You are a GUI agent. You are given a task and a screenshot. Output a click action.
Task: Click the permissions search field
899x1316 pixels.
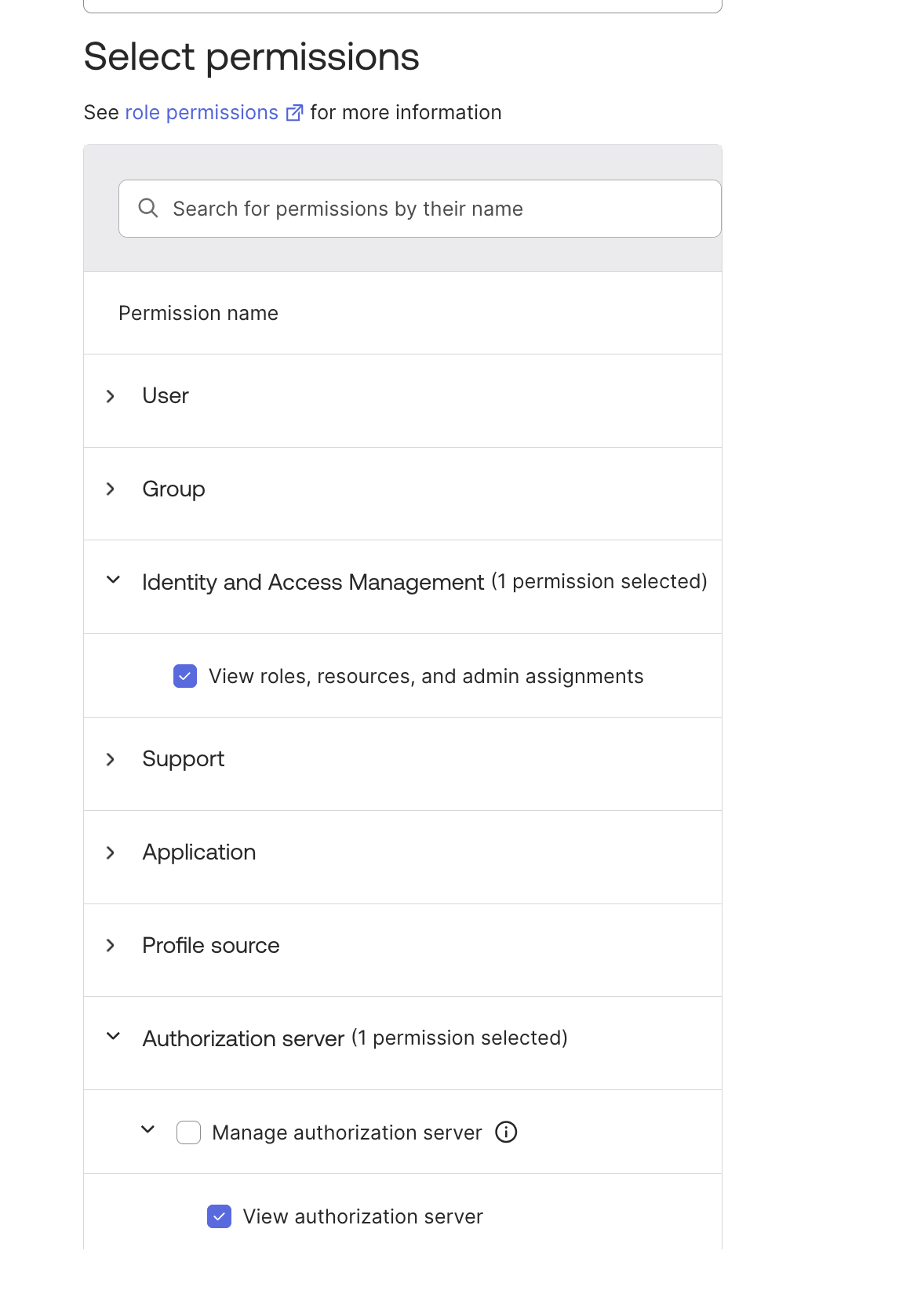pyautogui.click(x=439, y=209)
